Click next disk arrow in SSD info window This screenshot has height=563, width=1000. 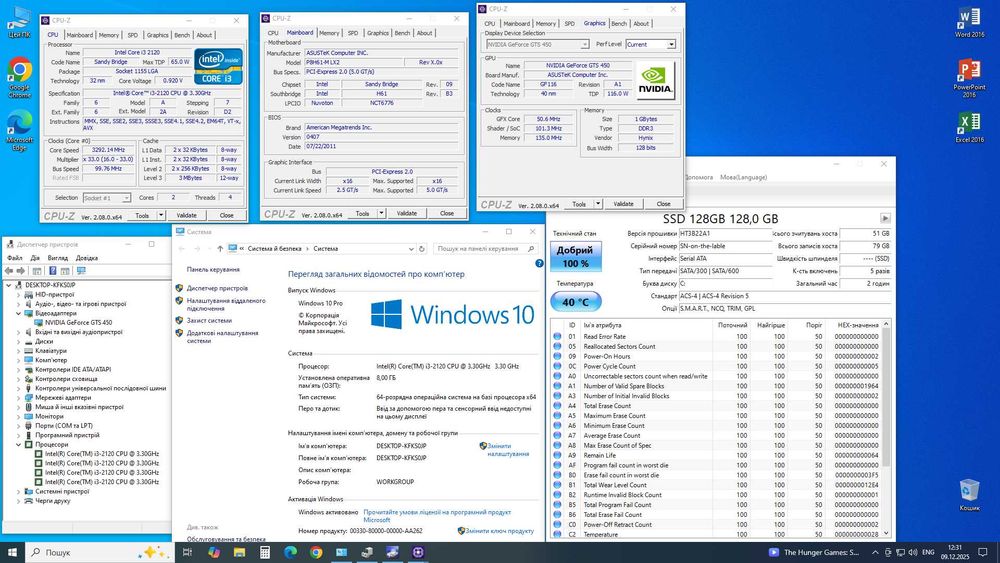[885, 218]
